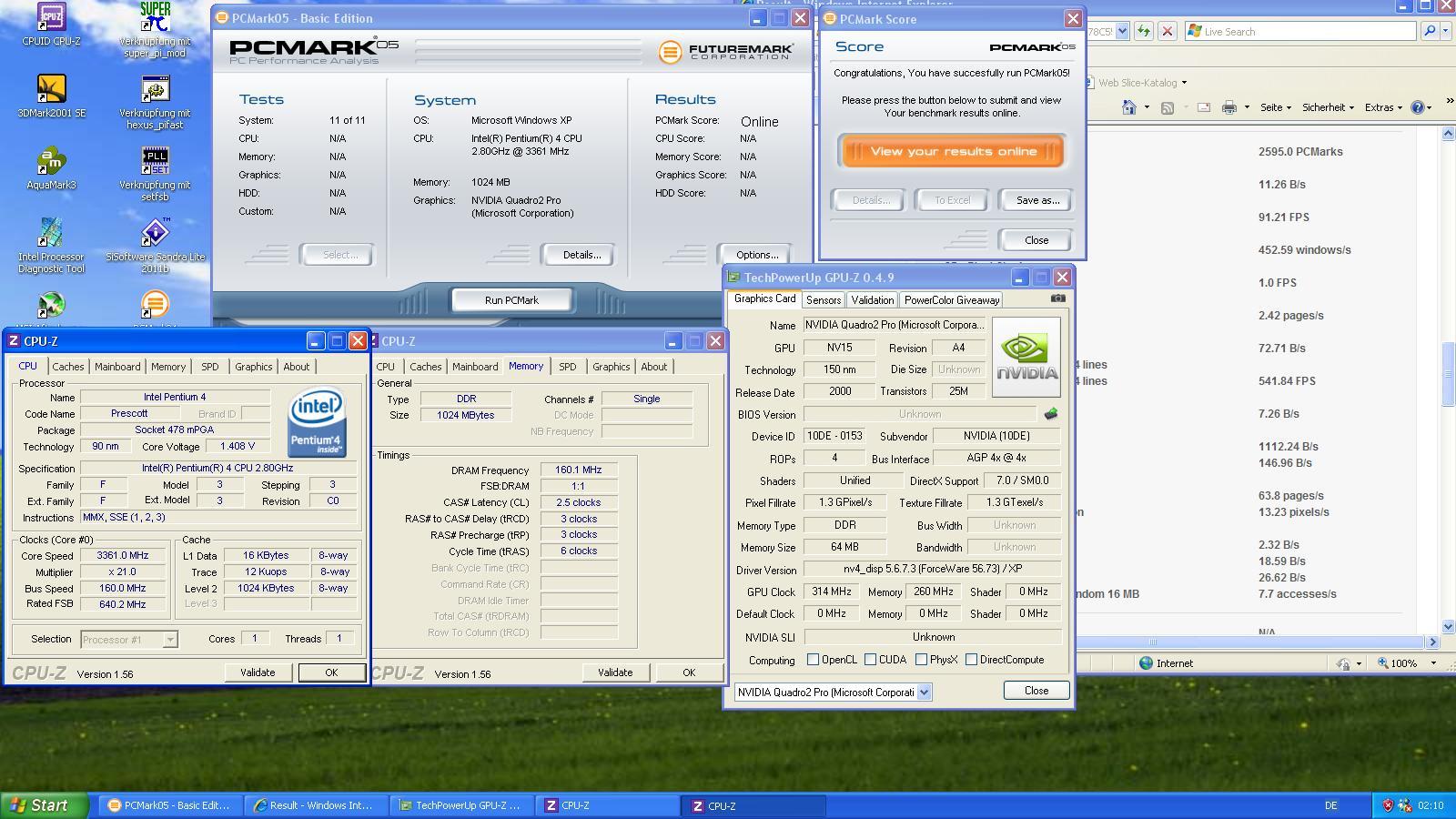Click the IE horizontal scrollbar right arrow
1456x819 pixels.
pos(1433,642)
